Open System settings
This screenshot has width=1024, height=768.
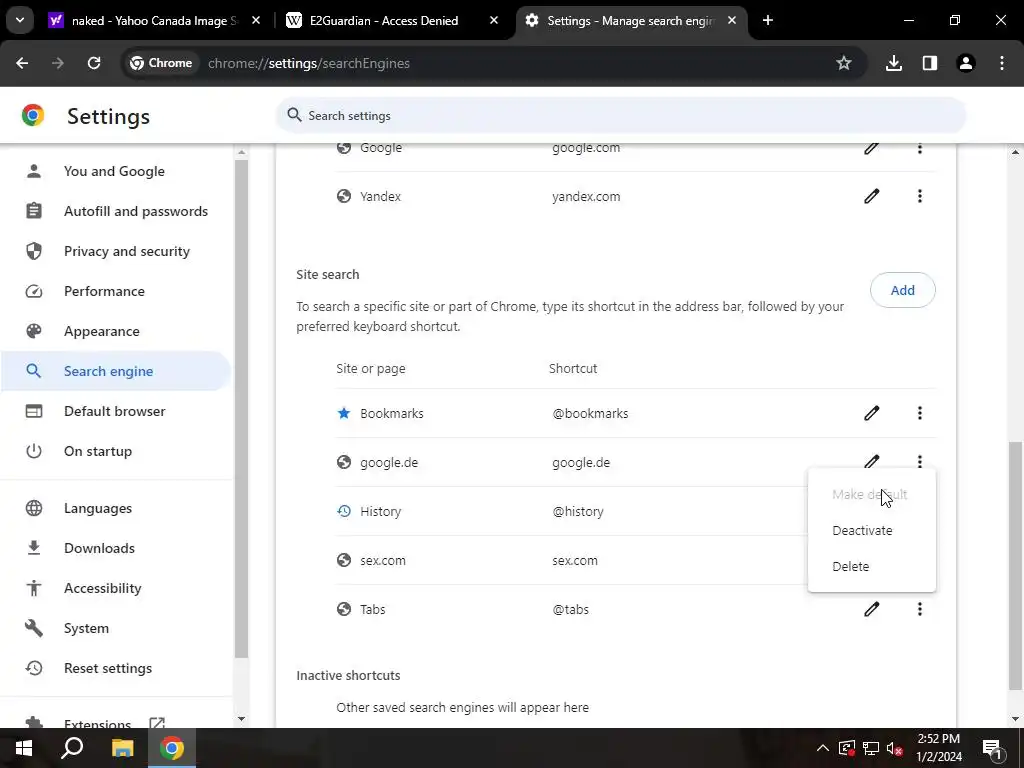(115, 628)
